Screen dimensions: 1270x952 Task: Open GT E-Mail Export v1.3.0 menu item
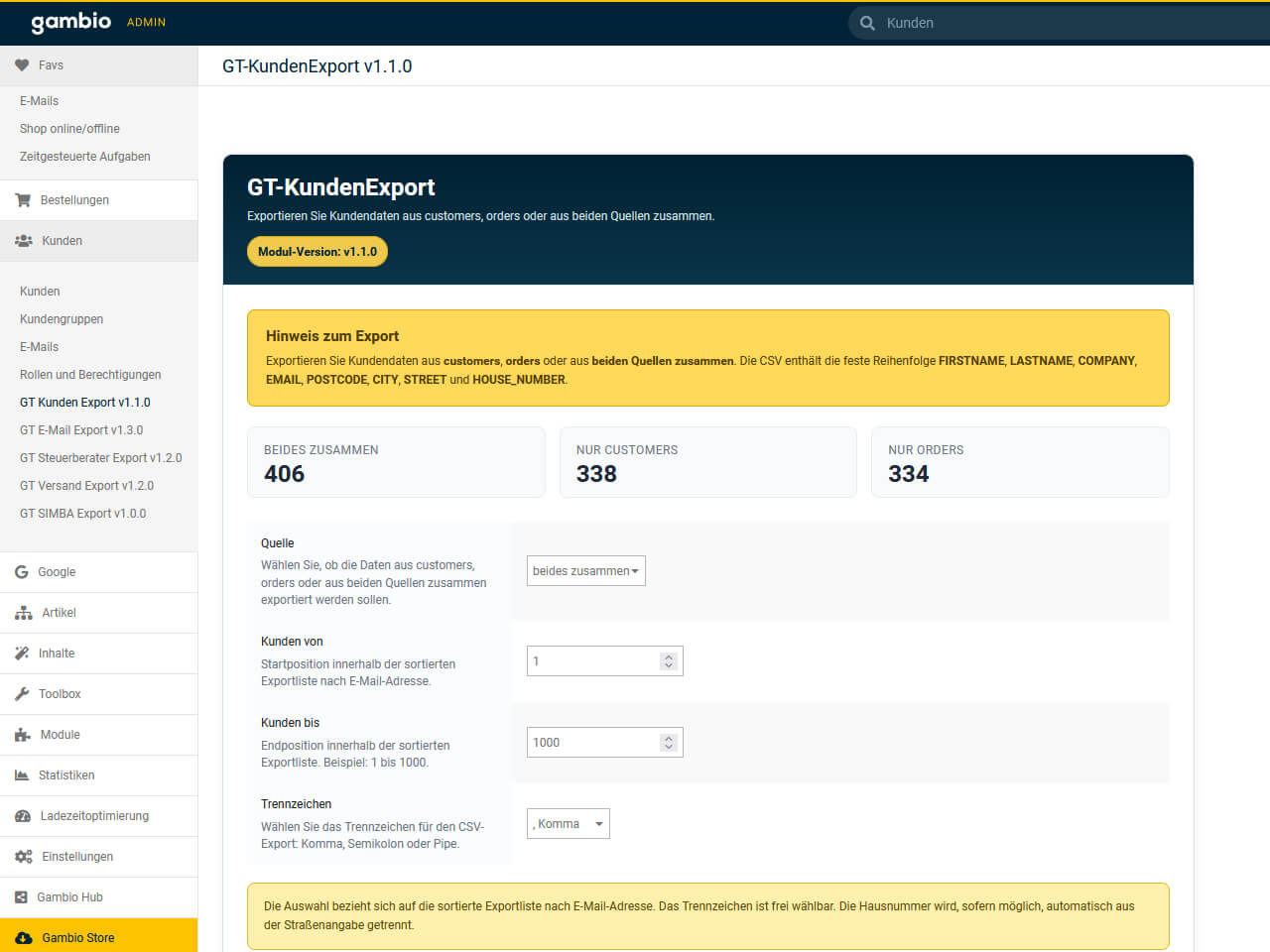tap(81, 430)
